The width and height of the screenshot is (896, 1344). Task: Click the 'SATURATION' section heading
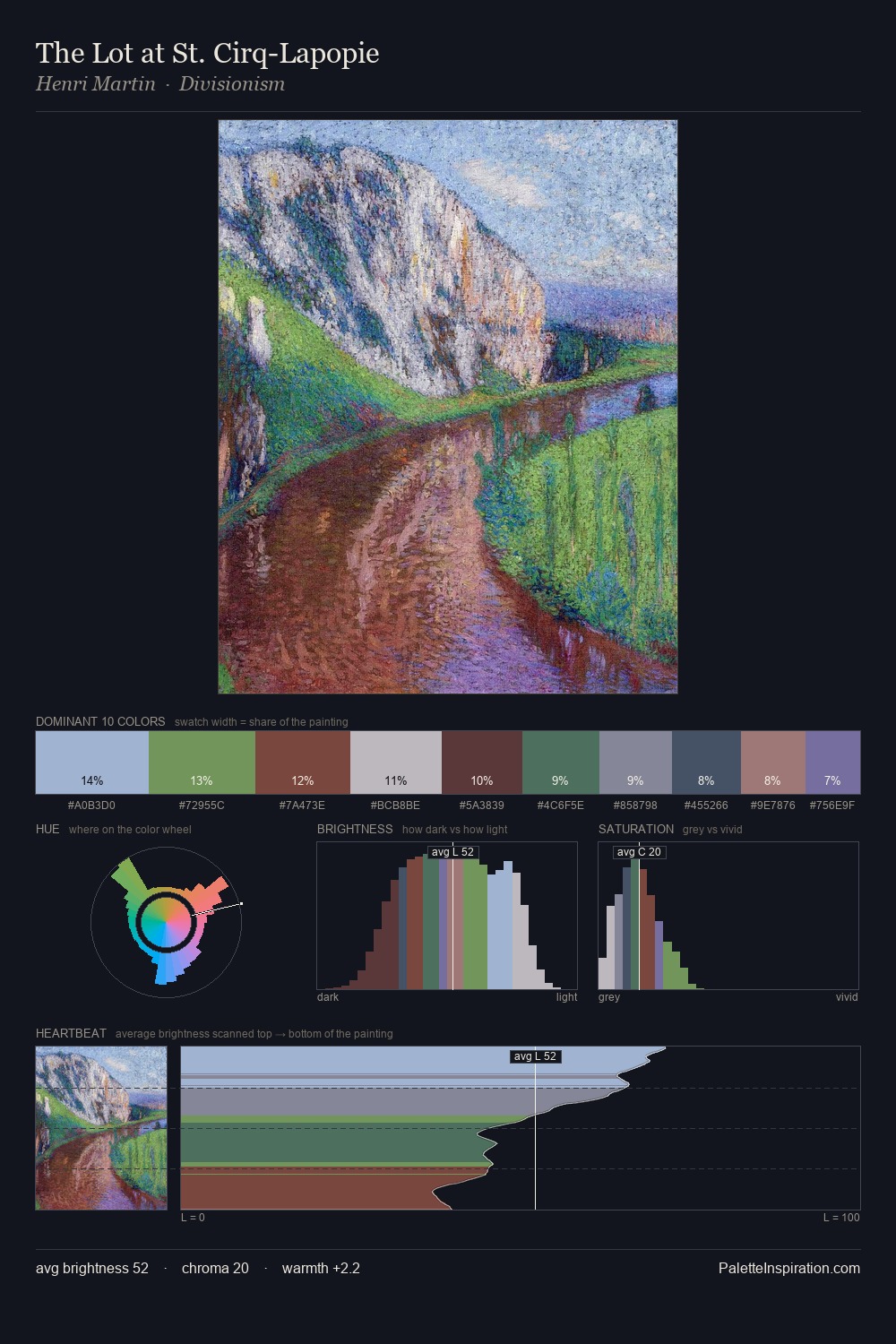pos(636,829)
